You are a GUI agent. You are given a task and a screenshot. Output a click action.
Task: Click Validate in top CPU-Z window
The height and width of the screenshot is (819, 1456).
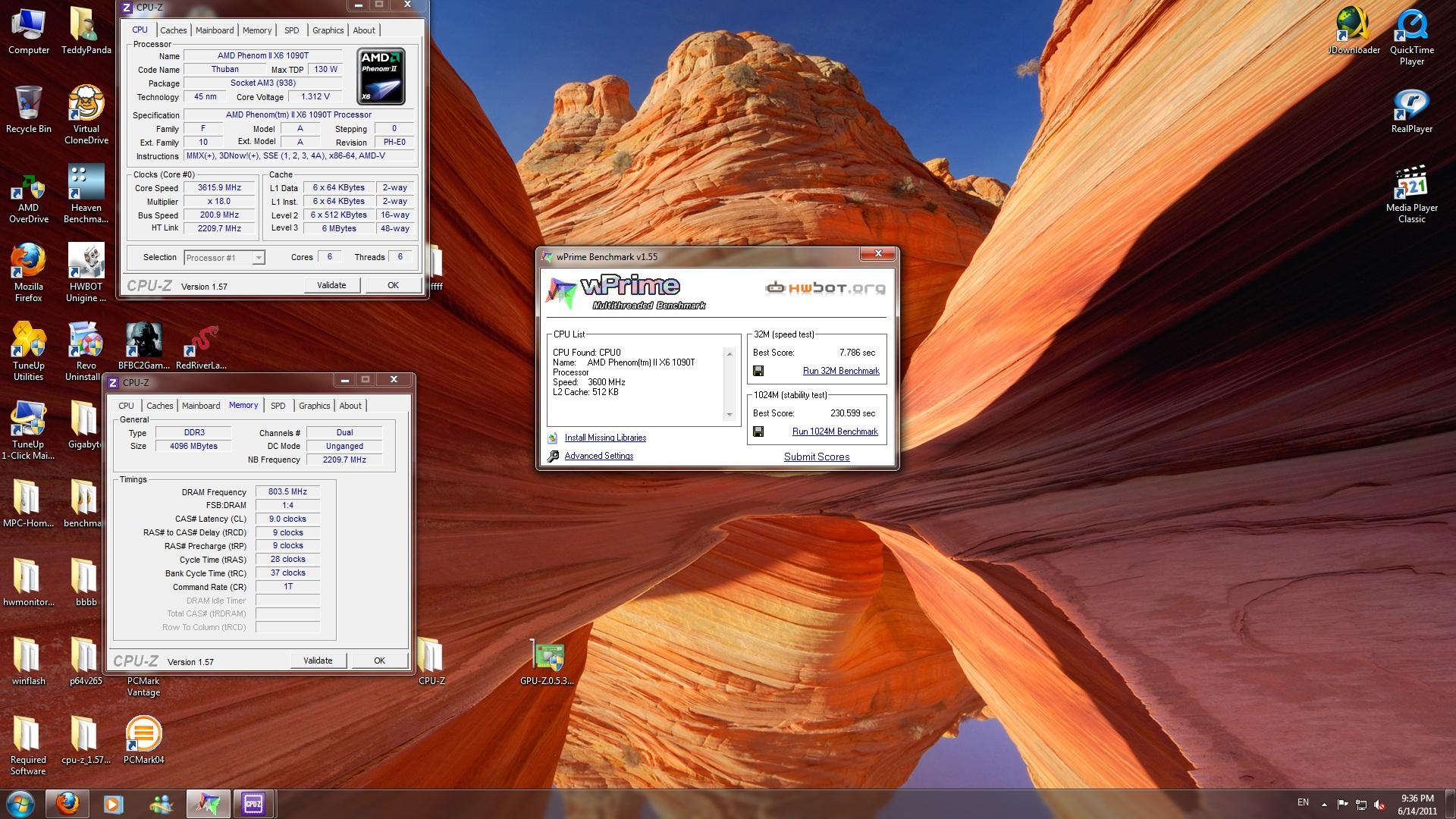331,285
